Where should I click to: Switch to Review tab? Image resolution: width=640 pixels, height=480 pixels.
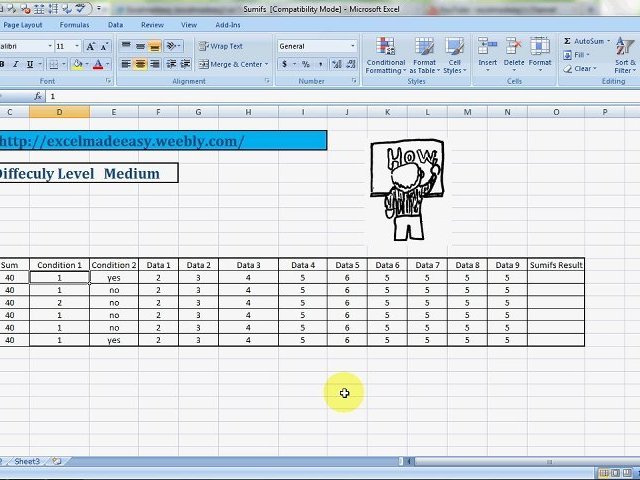click(152, 25)
